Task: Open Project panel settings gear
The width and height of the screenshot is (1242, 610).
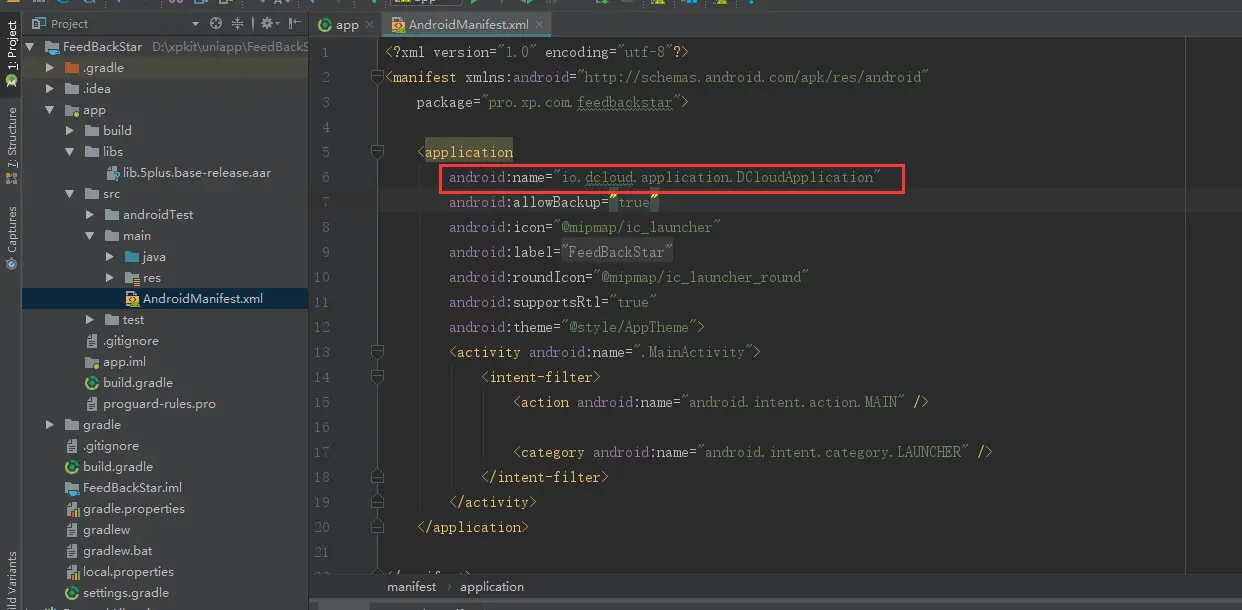Action: click(269, 23)
